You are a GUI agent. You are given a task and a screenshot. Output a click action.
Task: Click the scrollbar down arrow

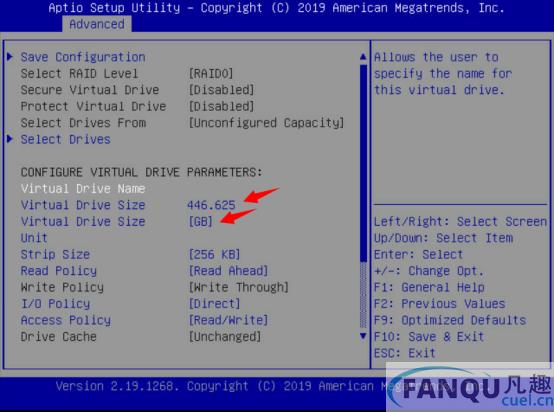pos(363,336)
